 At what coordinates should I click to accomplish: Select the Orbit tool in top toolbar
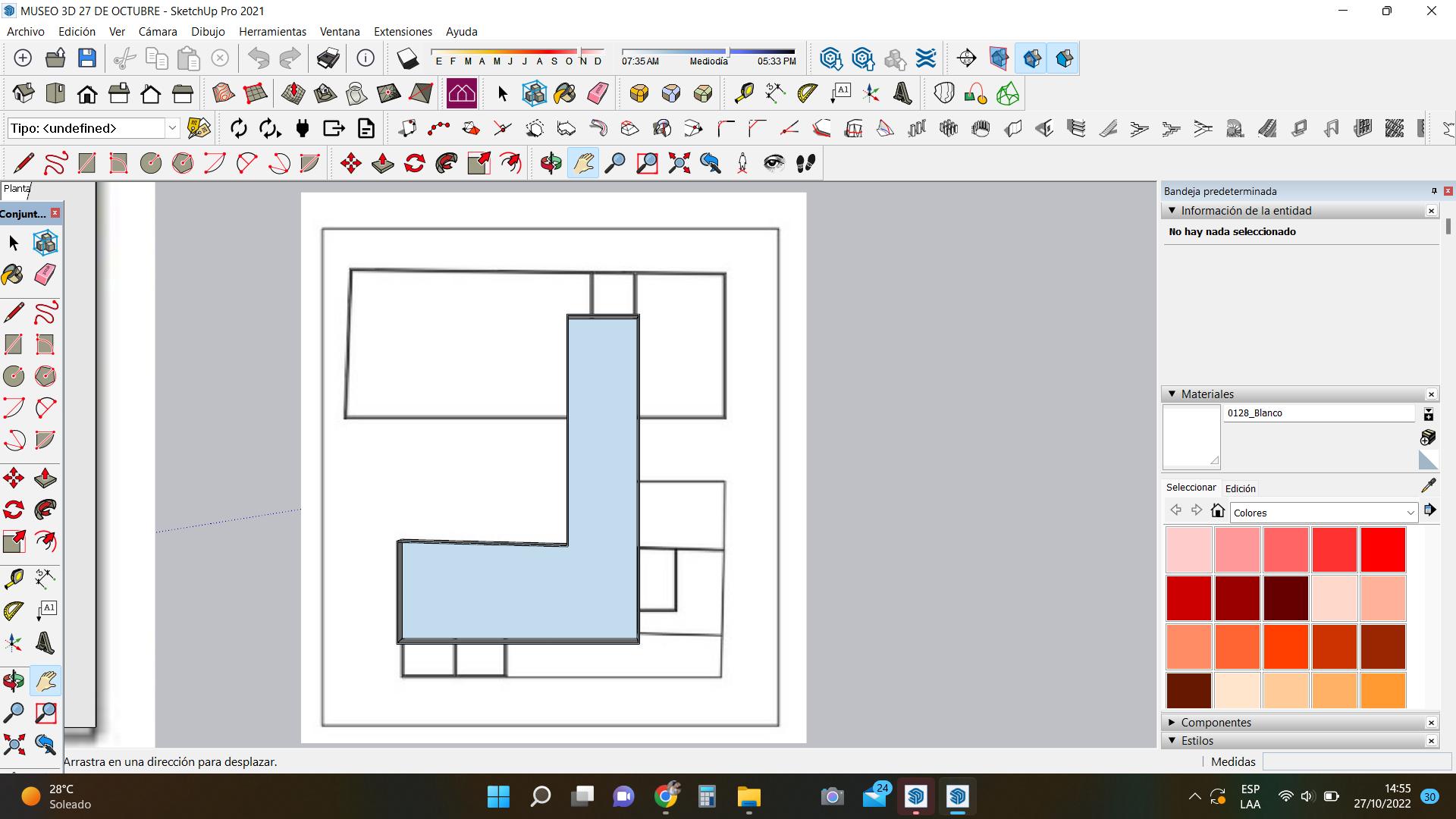(x=551, y=163)
